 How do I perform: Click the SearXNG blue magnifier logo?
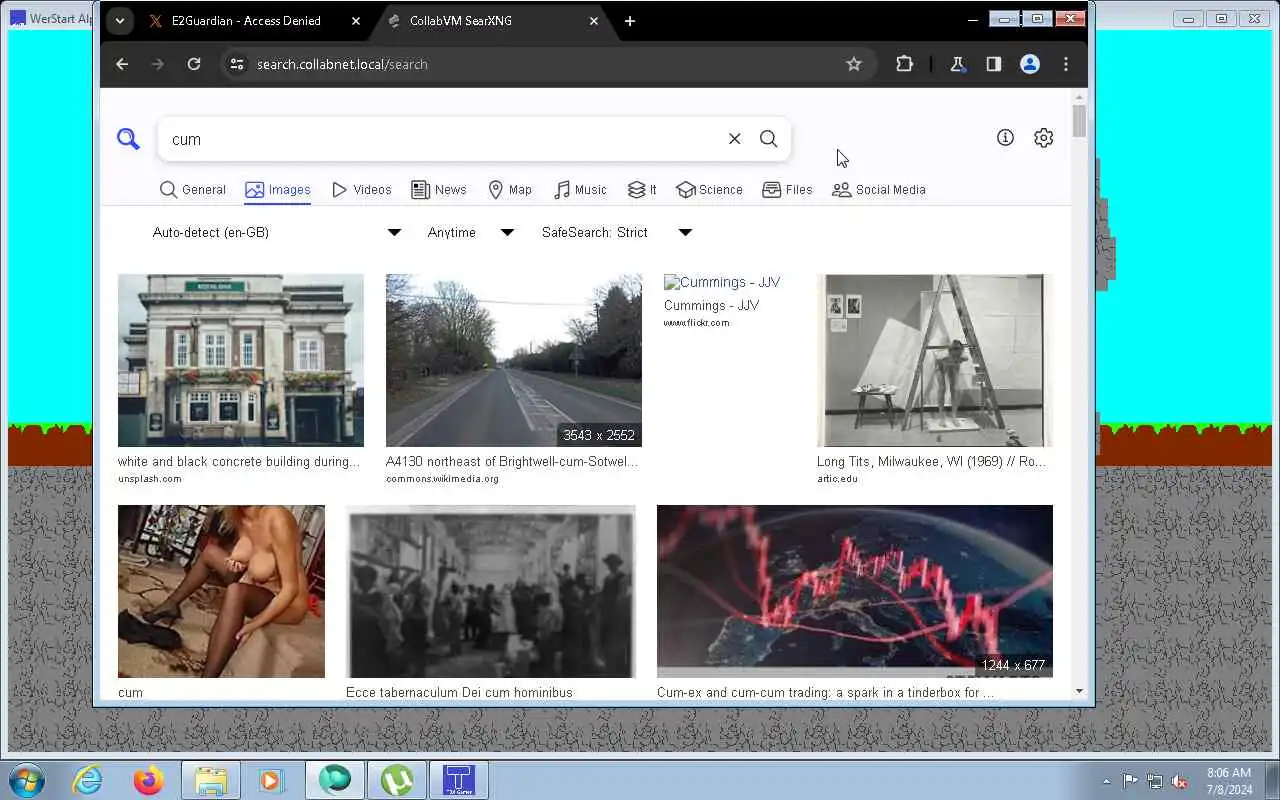pos(128,139)
